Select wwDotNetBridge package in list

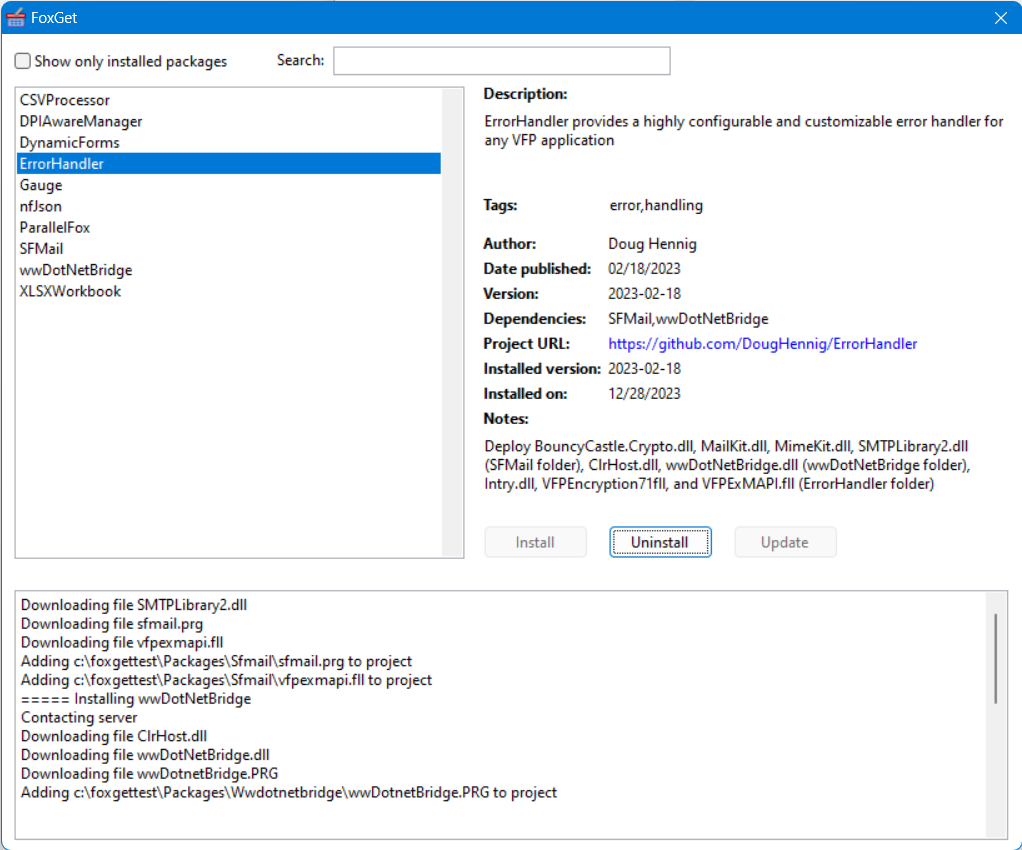pos(228,270)
